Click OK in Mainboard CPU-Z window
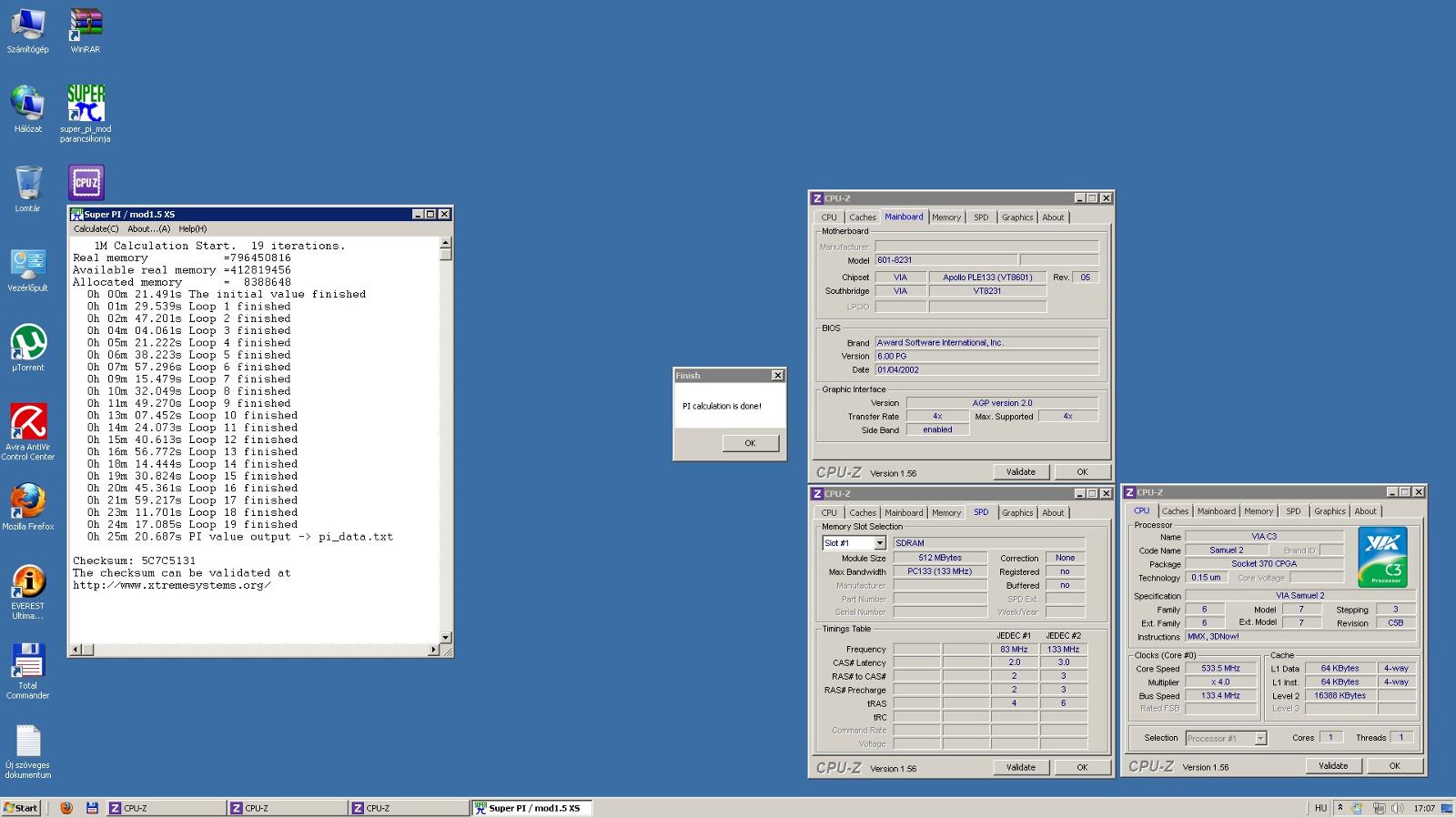Screen dimensions: 1456x818 pos(1082,472)
